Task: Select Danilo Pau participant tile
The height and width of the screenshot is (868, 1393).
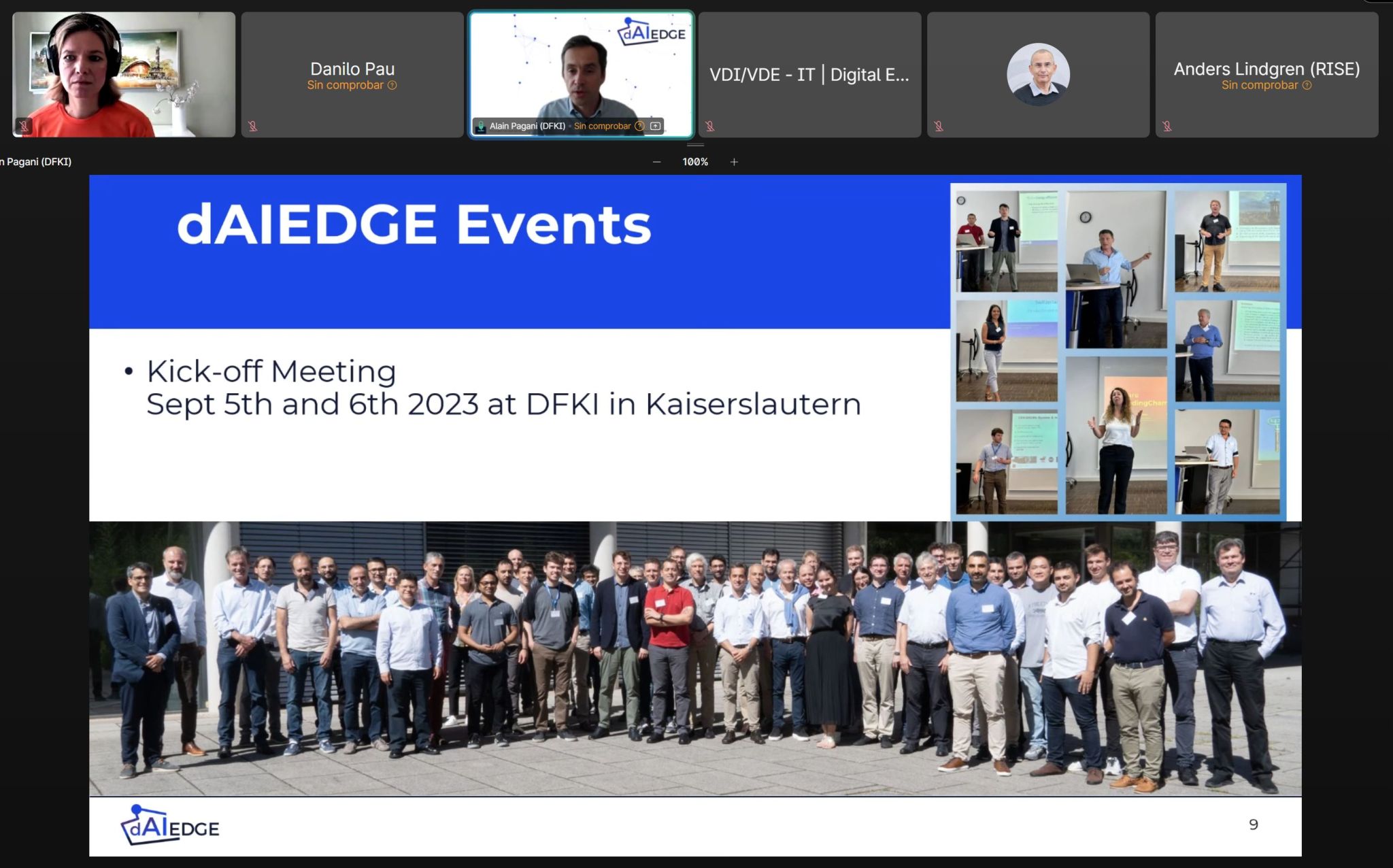Action: point(352,75)
